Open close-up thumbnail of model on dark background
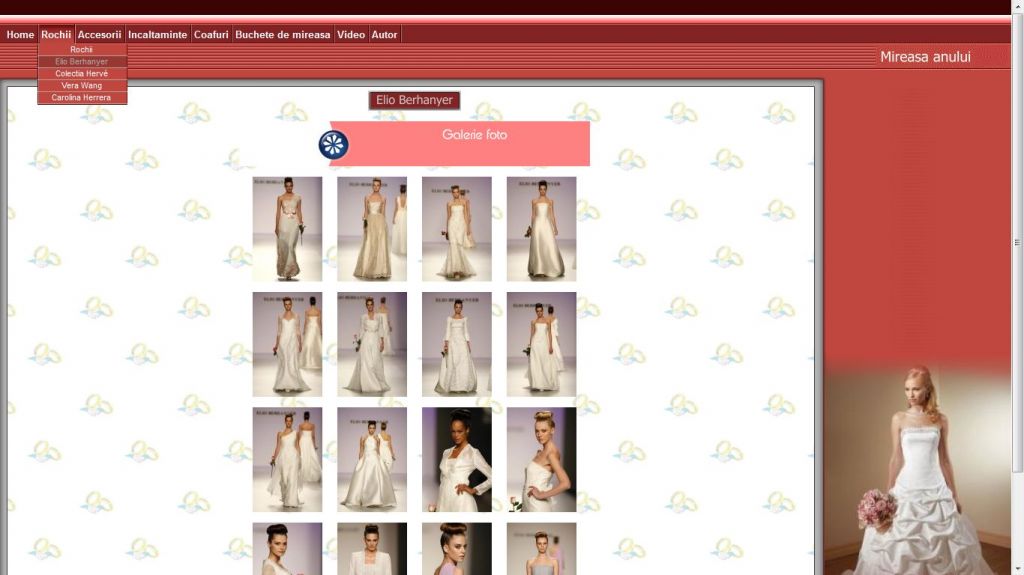Image resolution: width=1024 pixels, height=575 pixels. (456, 459)
